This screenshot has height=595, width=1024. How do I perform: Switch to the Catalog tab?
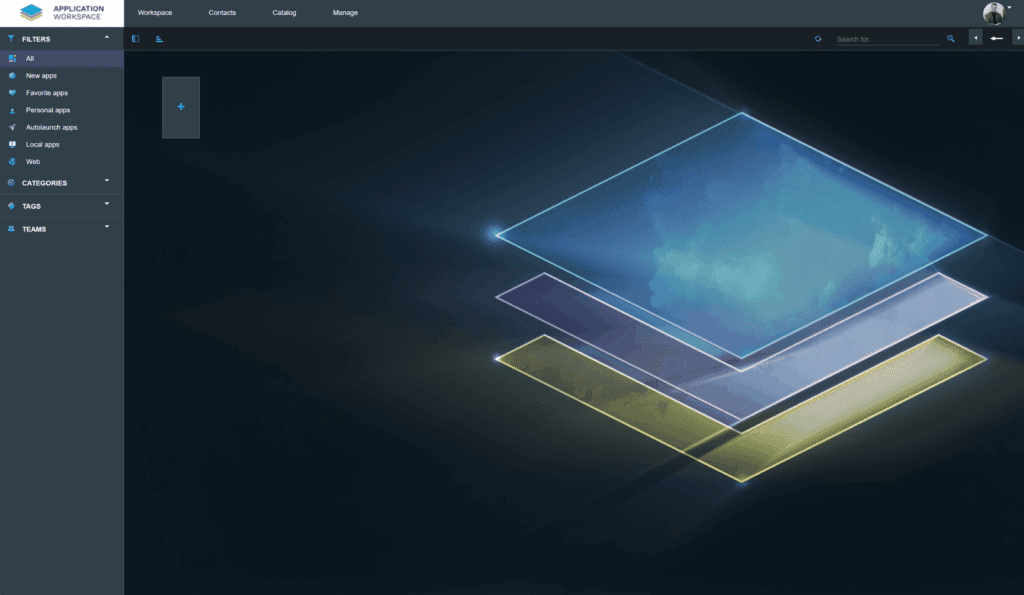point(284,12)
